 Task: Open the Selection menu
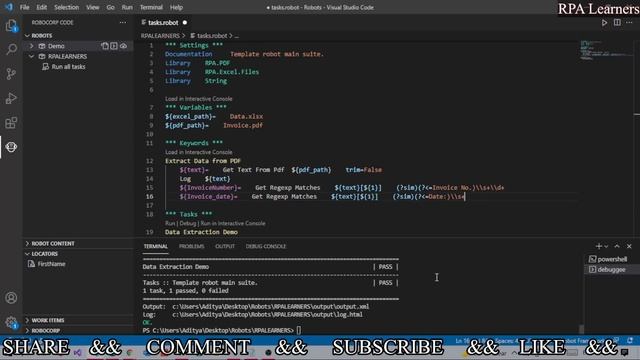tap(67, 7)
